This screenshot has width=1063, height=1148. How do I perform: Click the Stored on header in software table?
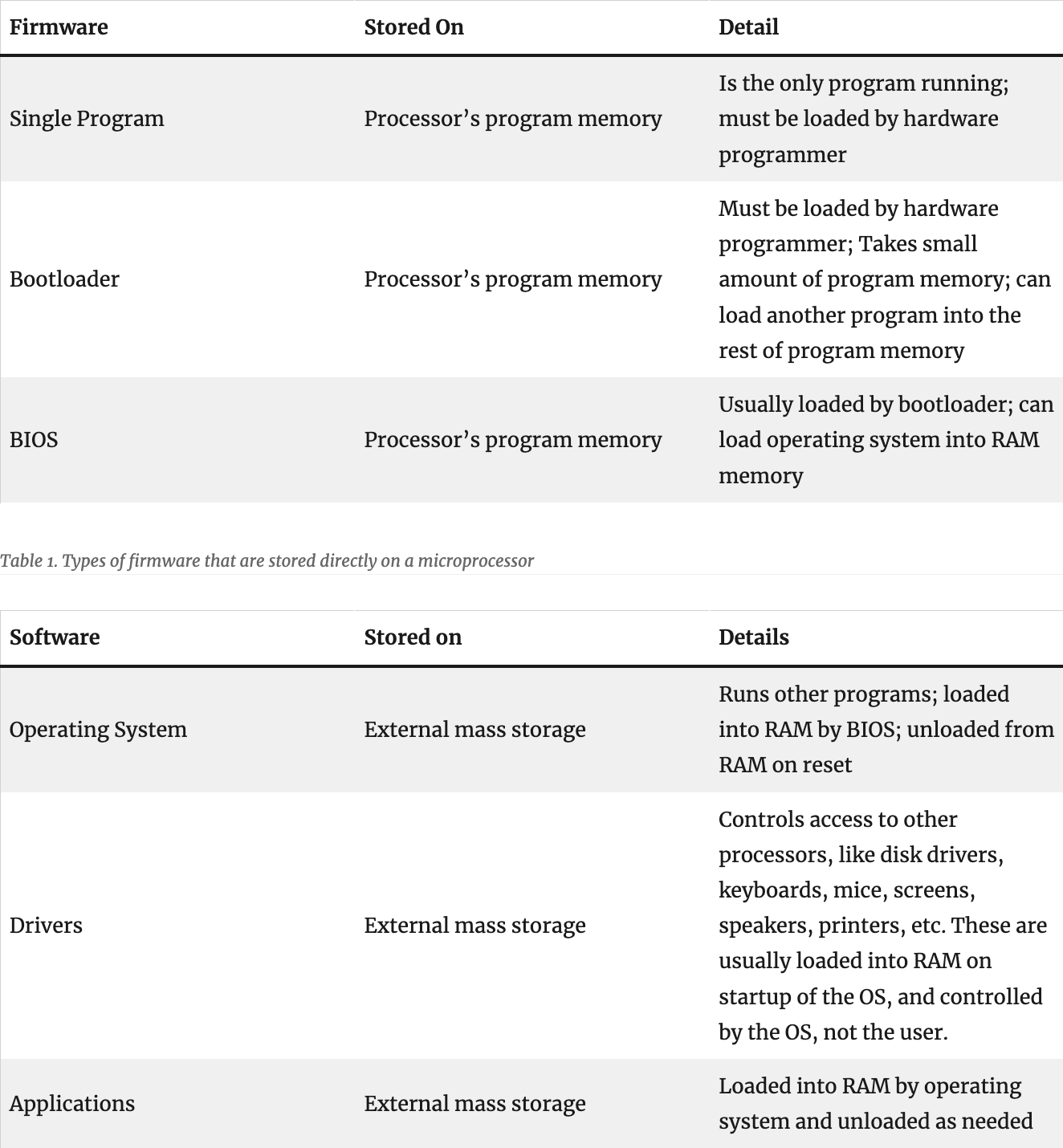tap(413, 637)
